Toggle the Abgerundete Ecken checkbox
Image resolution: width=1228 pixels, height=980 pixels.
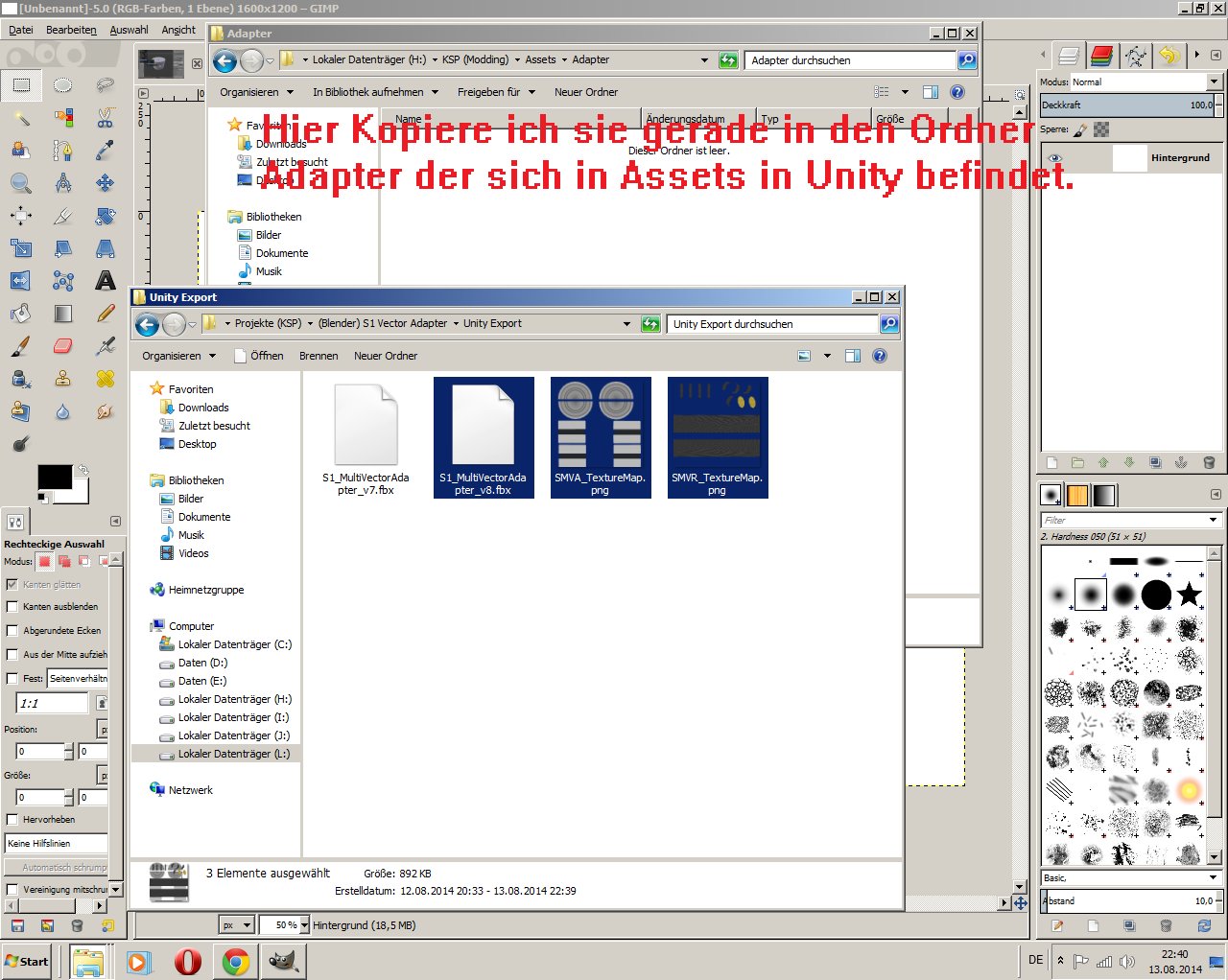click(12, 631)
